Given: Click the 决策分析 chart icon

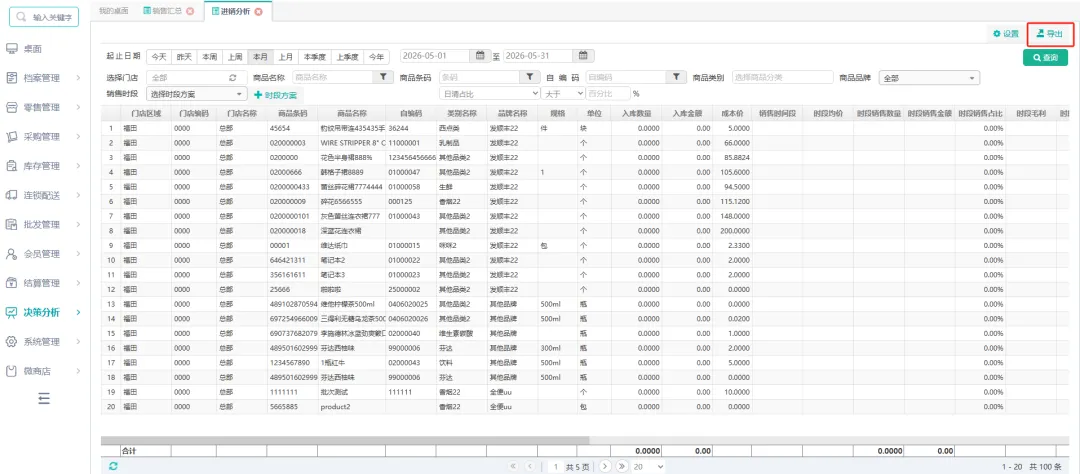Looking at the screenshot, I should click(x=11, y=312).
